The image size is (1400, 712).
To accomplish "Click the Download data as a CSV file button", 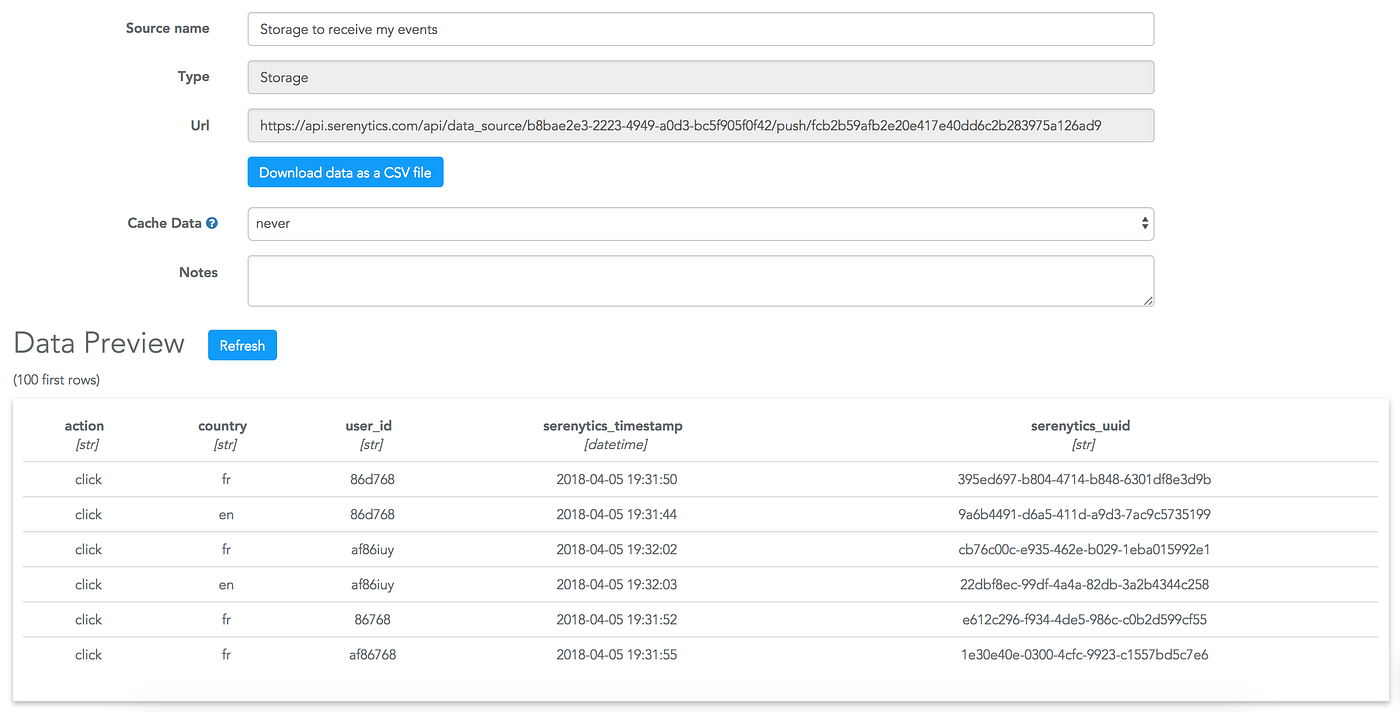I will pyautogui.click(x=345, y=172).
